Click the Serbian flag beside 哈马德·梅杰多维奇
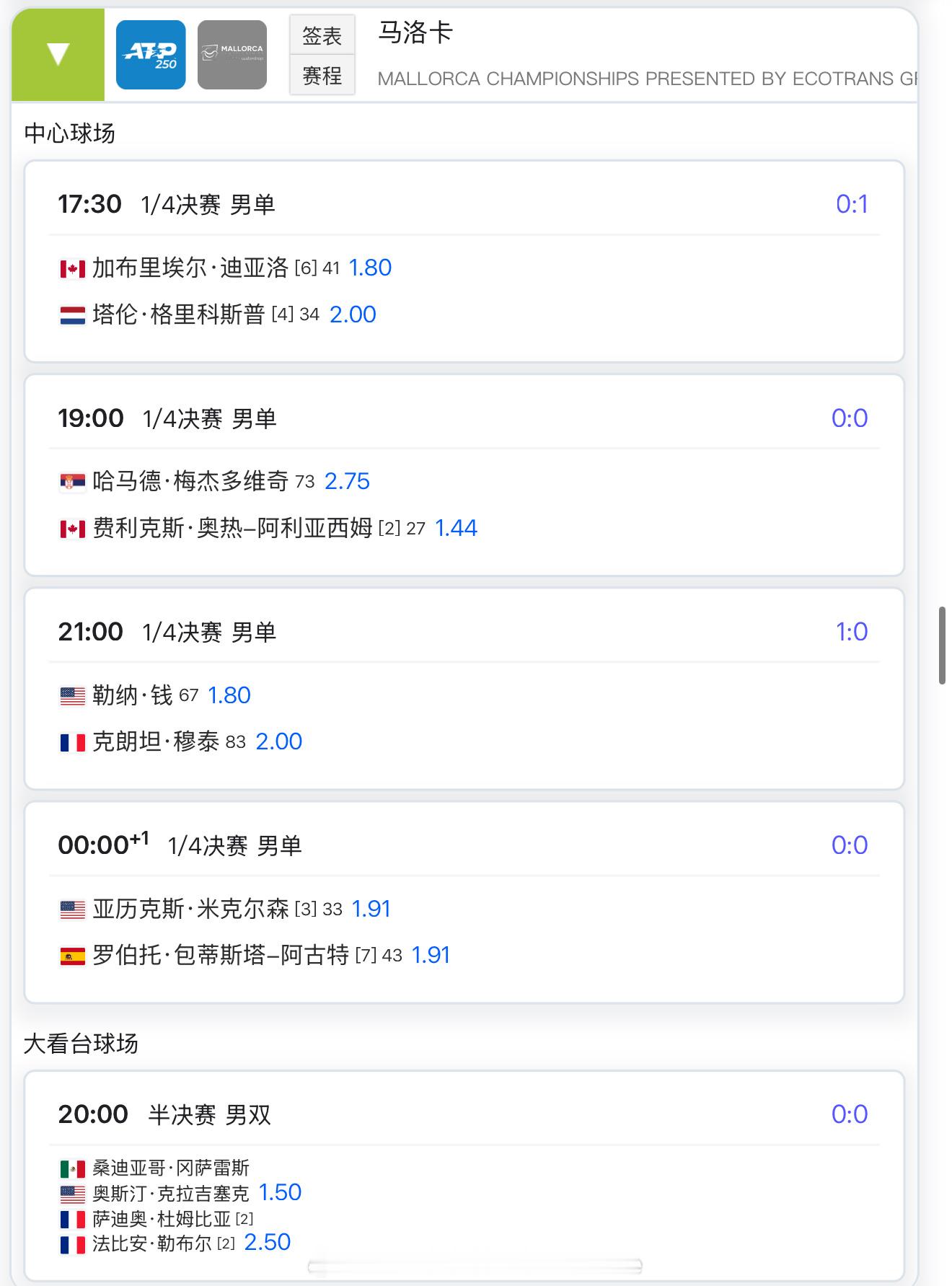 click(x=72, y=482)
